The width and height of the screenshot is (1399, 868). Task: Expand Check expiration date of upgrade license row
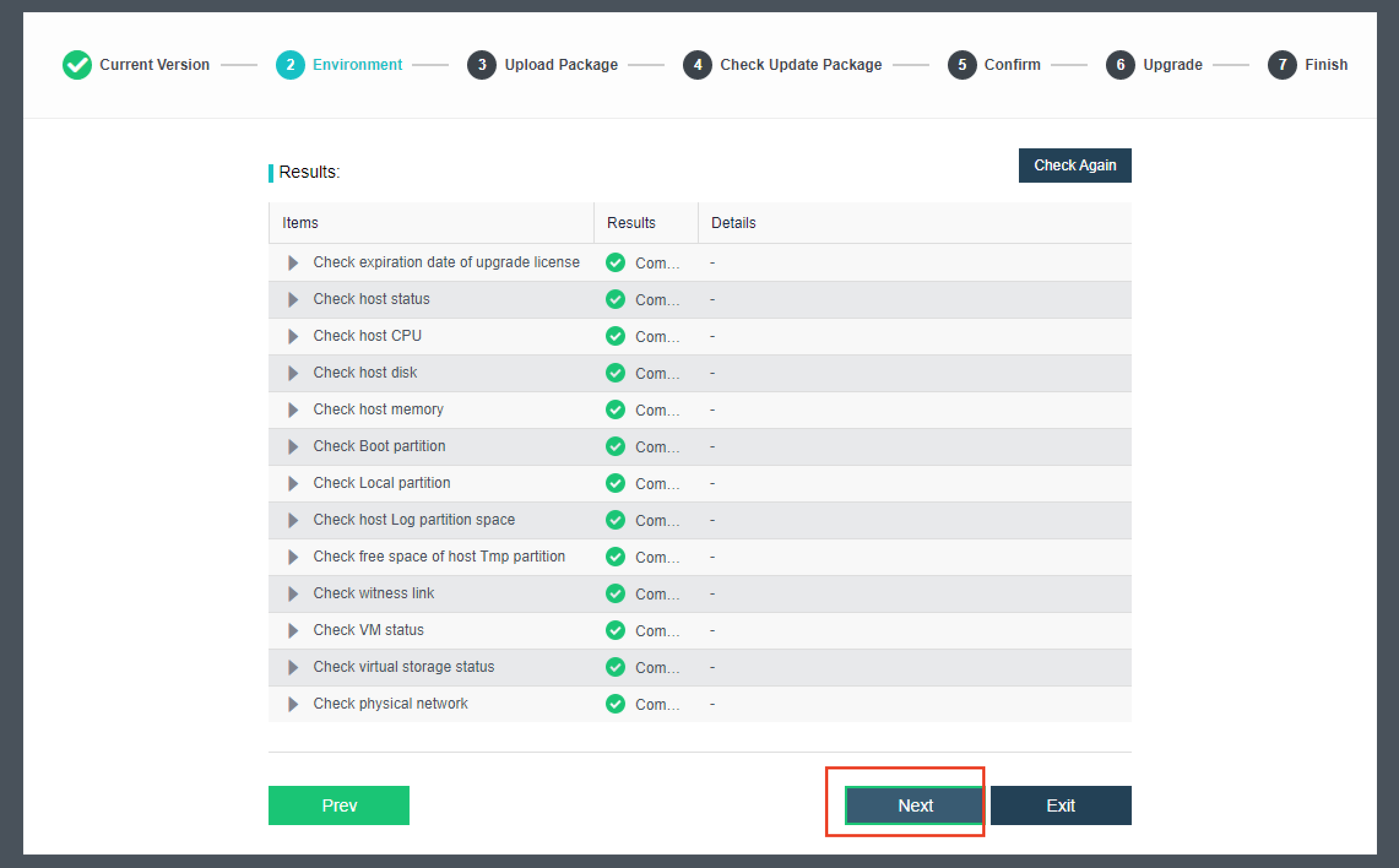click(293, 263)
